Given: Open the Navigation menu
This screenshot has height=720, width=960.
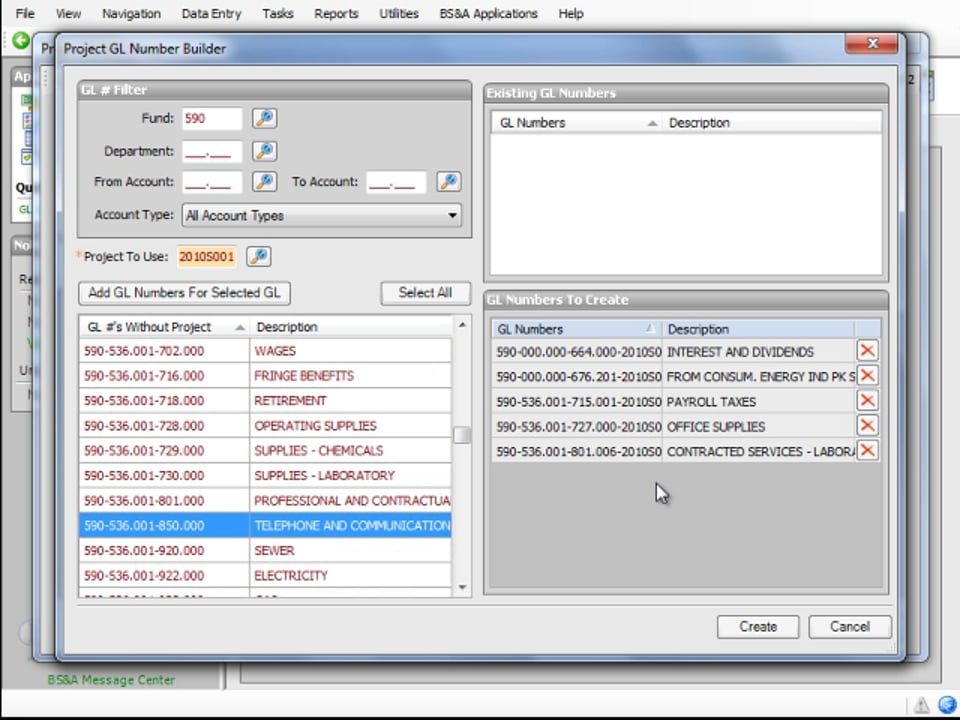Looking at the screenshot, I should tap(131, 13).
